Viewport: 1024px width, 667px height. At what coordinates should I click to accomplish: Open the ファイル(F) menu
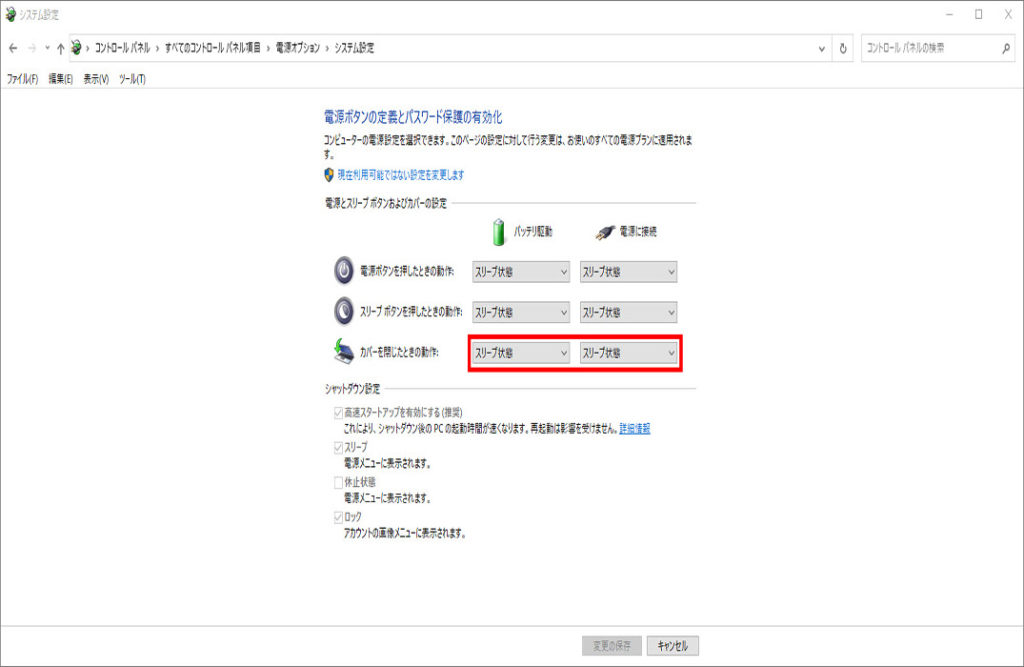tap(22, 79)
